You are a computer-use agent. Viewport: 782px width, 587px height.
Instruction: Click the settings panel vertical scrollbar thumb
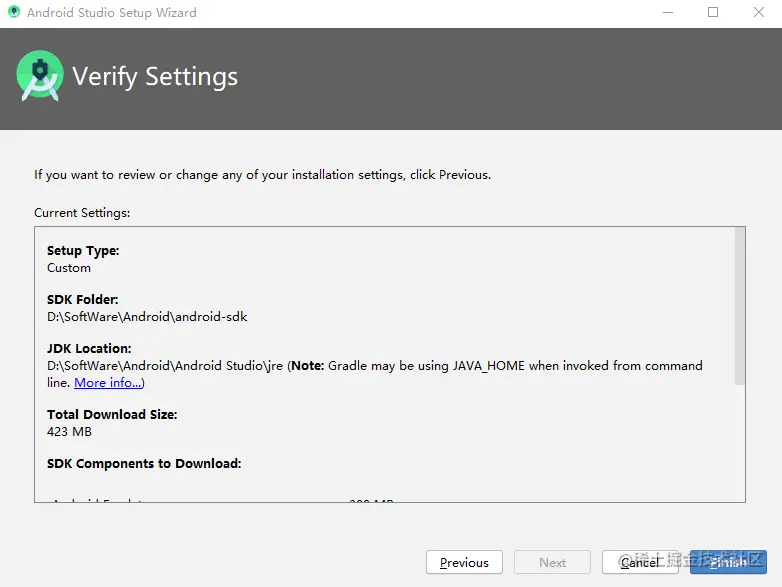(x=740, y=306)
